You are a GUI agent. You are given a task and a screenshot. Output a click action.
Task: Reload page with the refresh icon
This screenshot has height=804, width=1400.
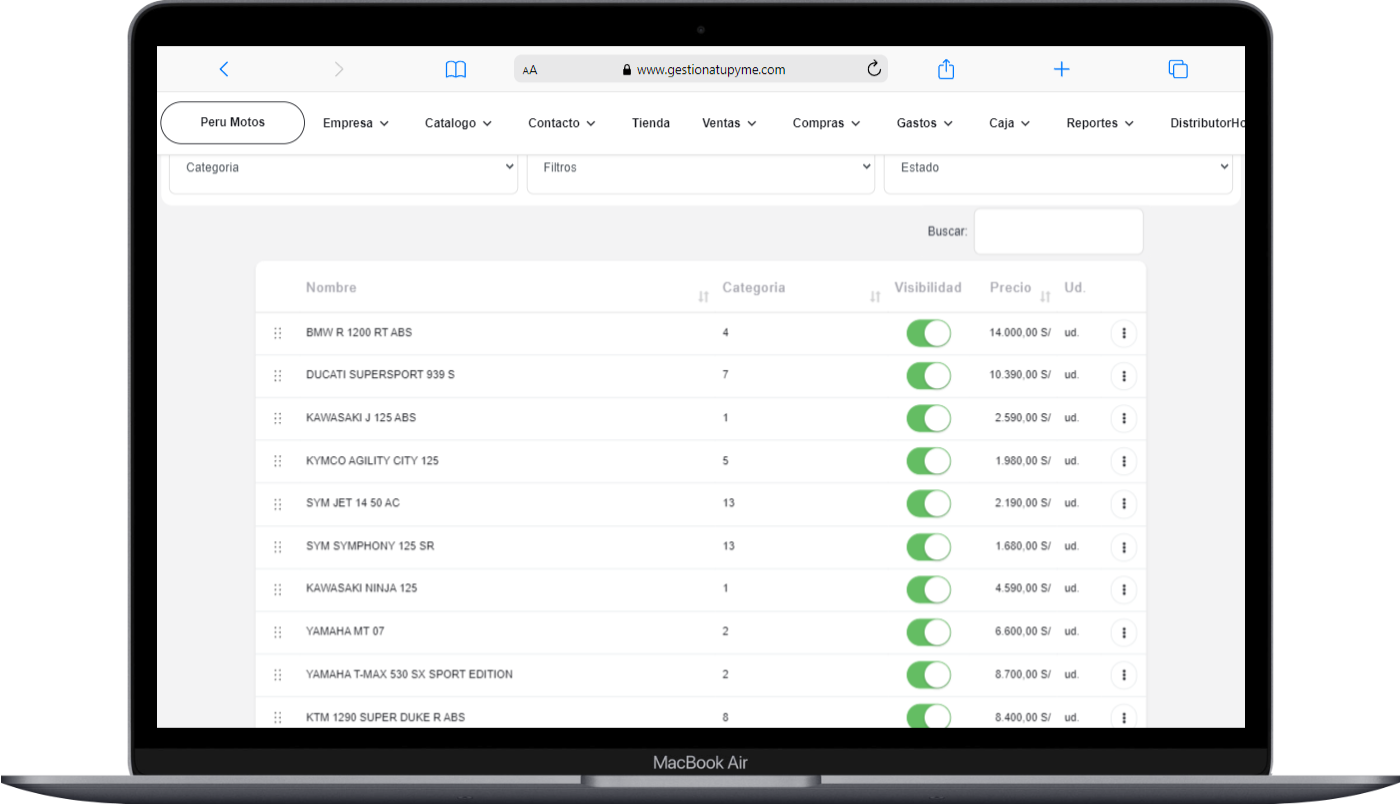873,69
